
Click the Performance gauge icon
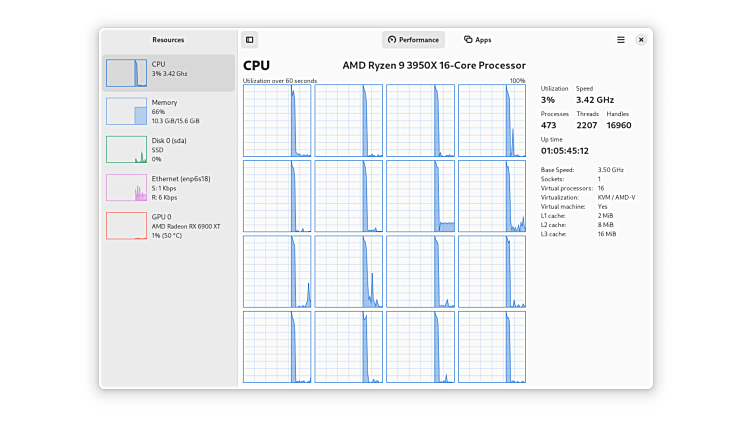tap(392, 40)
